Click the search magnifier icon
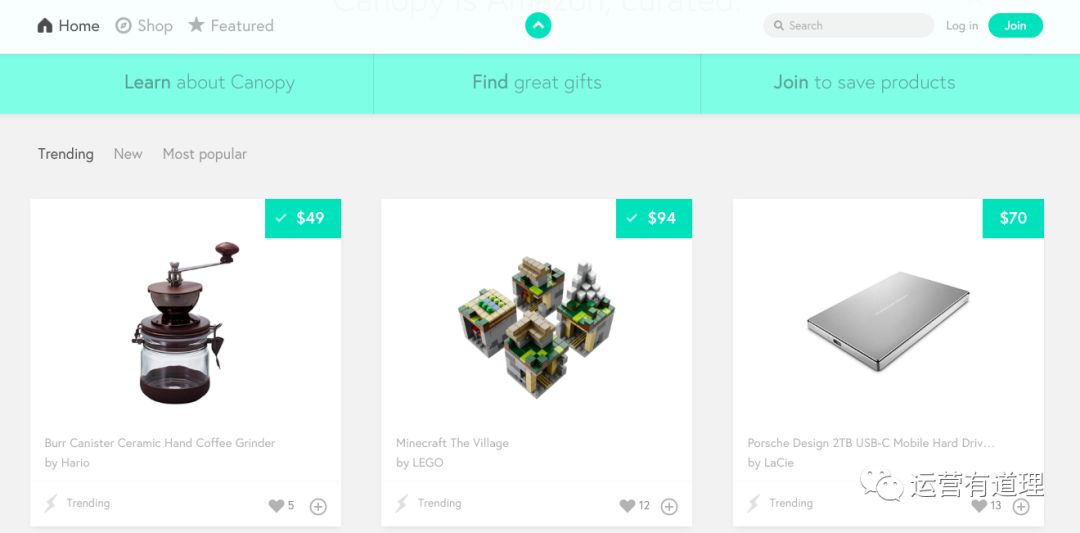The height and width of the screenshot is (533, 1080). (x=778, y=25)
